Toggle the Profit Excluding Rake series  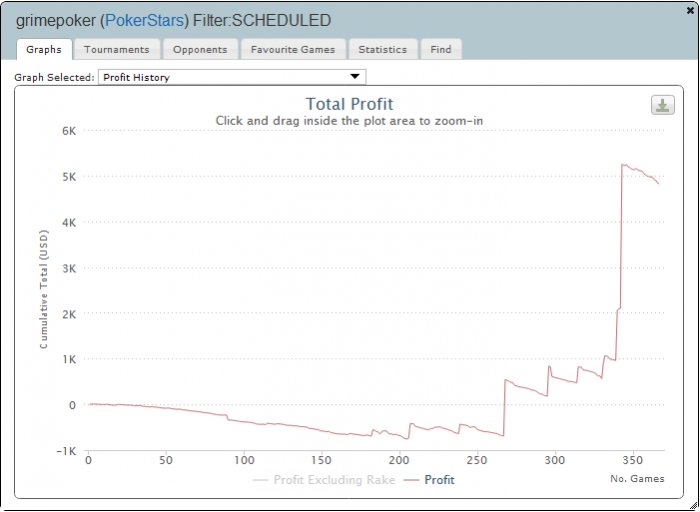[x=324, y=480]
